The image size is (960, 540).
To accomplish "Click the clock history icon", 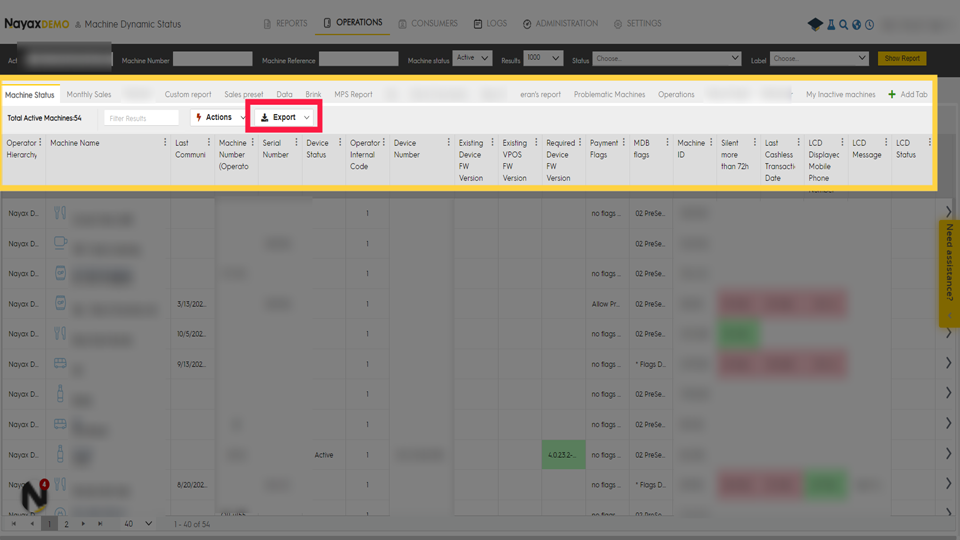I will coord(869,24).
